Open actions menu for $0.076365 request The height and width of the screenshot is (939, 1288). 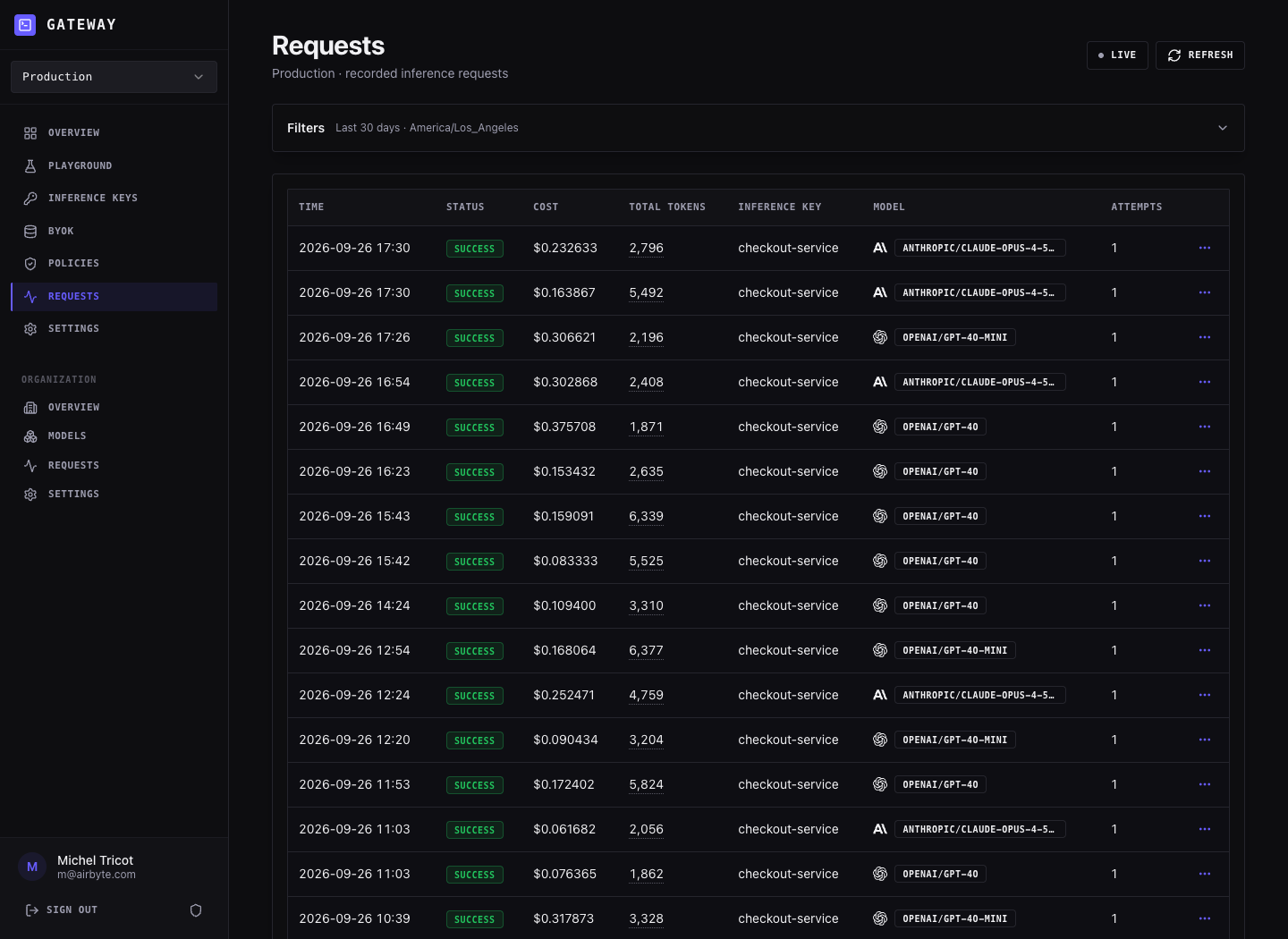click(x=1205, y=874)
